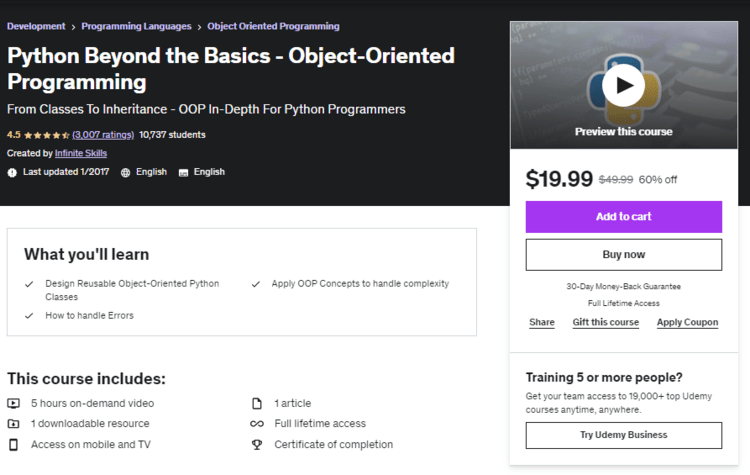Click the Preview this course caption
This screenshot has height=475, width=750.
[x=623, y=132]
